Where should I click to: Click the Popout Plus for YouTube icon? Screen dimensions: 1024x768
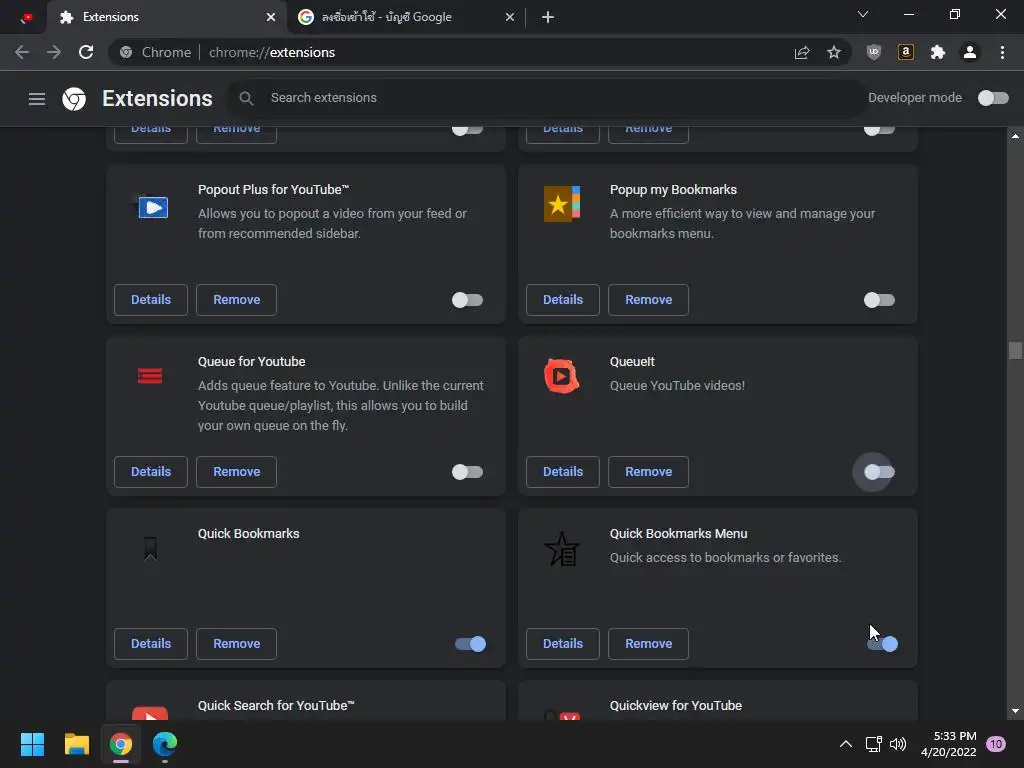(152, 207)
